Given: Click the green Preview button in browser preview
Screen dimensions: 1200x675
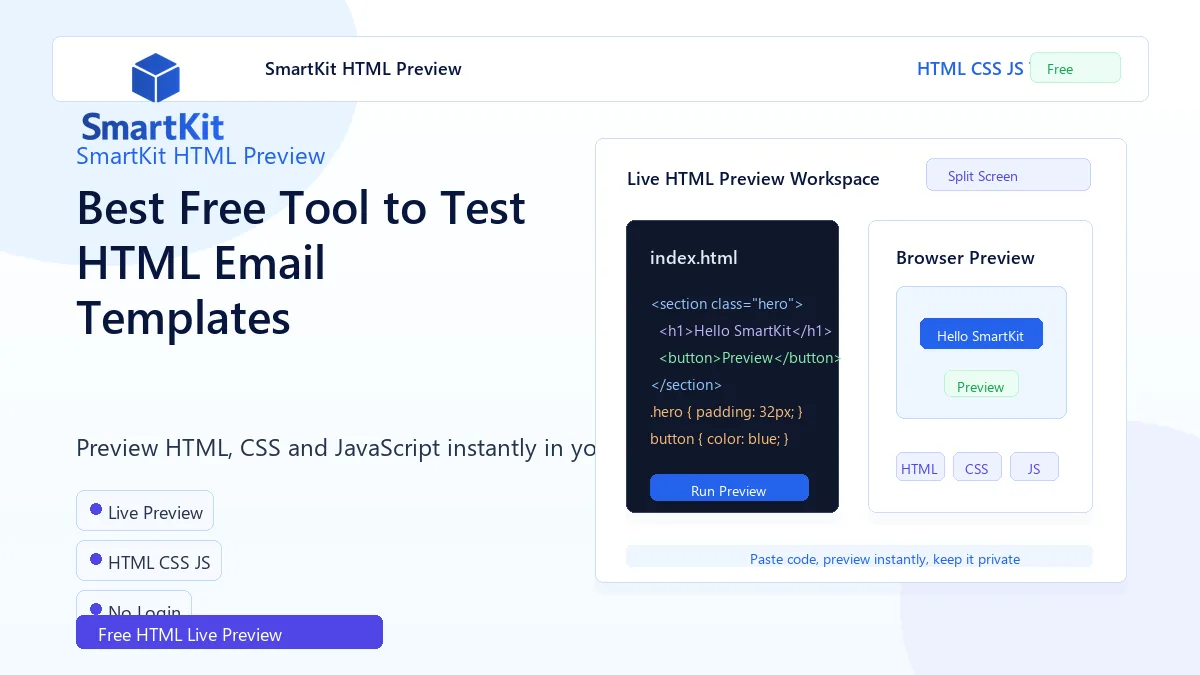Looking at the screenshot, I should (x=981, y=384).
